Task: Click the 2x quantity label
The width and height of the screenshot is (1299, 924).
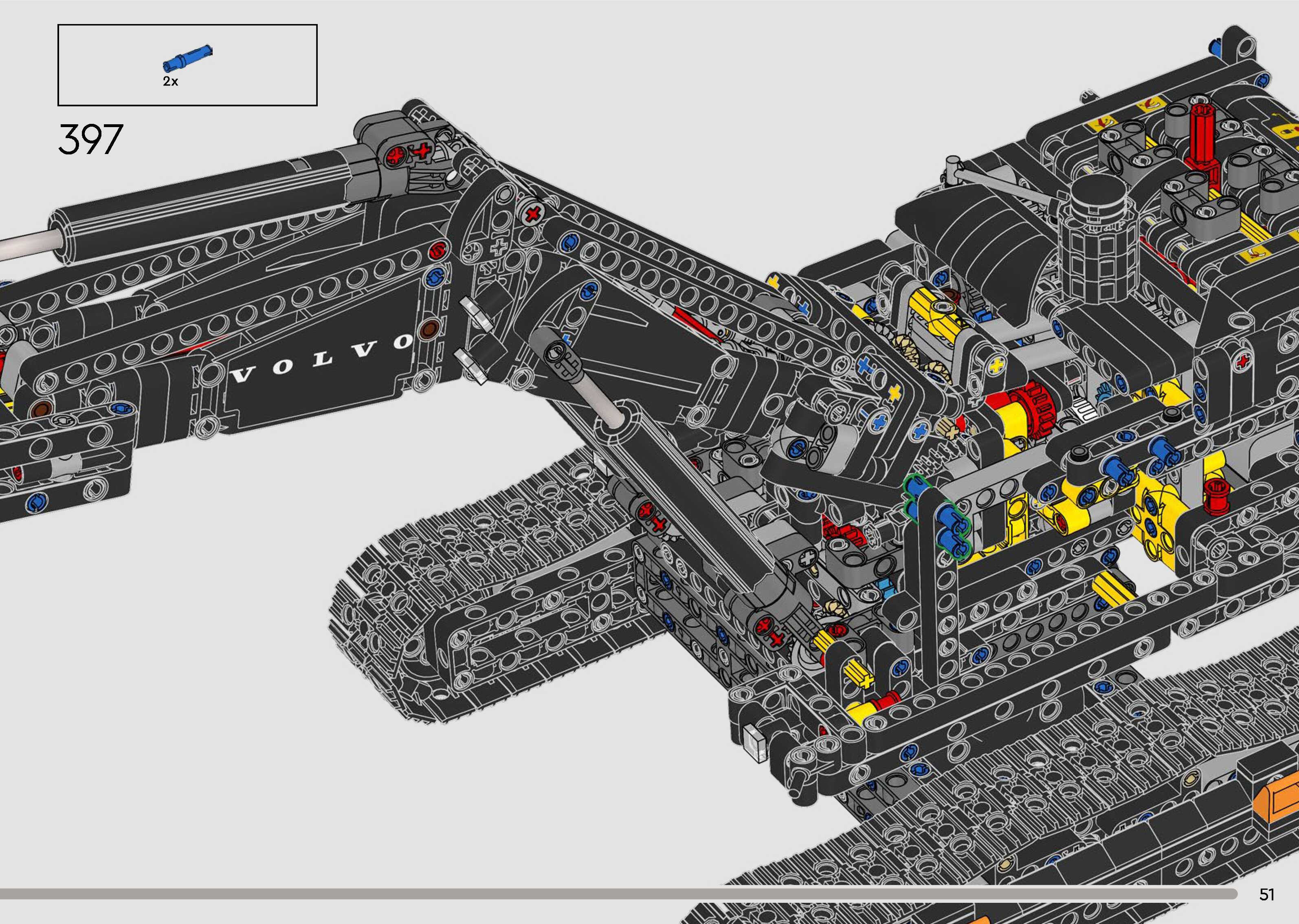Action: tap(170, 82)
